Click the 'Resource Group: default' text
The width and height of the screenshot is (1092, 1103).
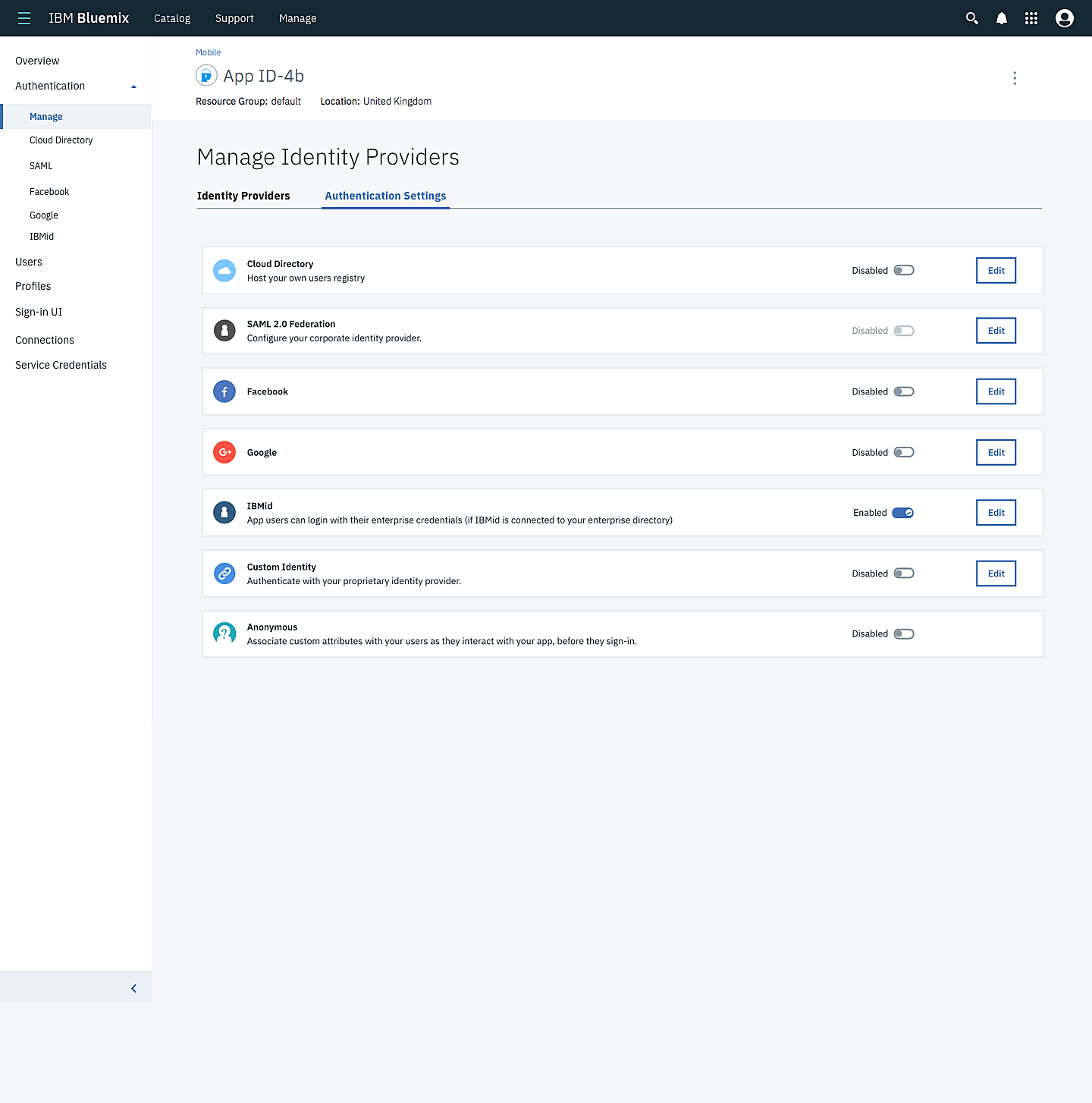pyautogui.click(x=248, y=101)
